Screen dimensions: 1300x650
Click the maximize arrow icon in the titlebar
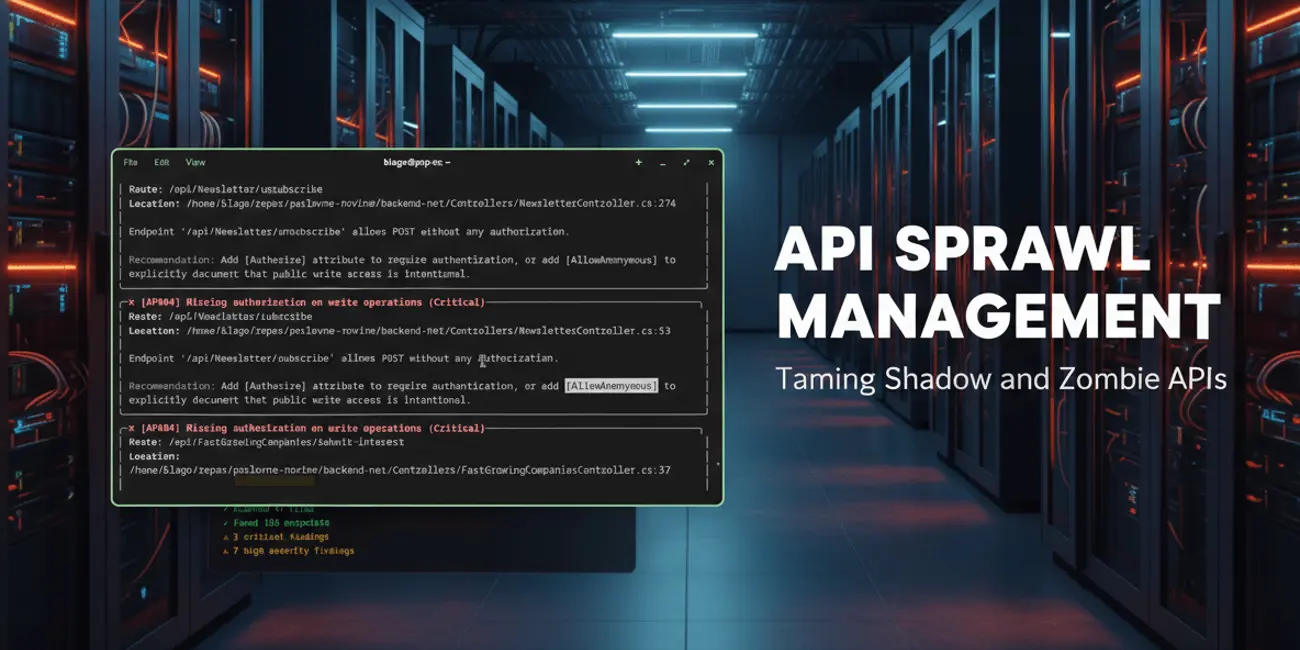click(687, 162)
